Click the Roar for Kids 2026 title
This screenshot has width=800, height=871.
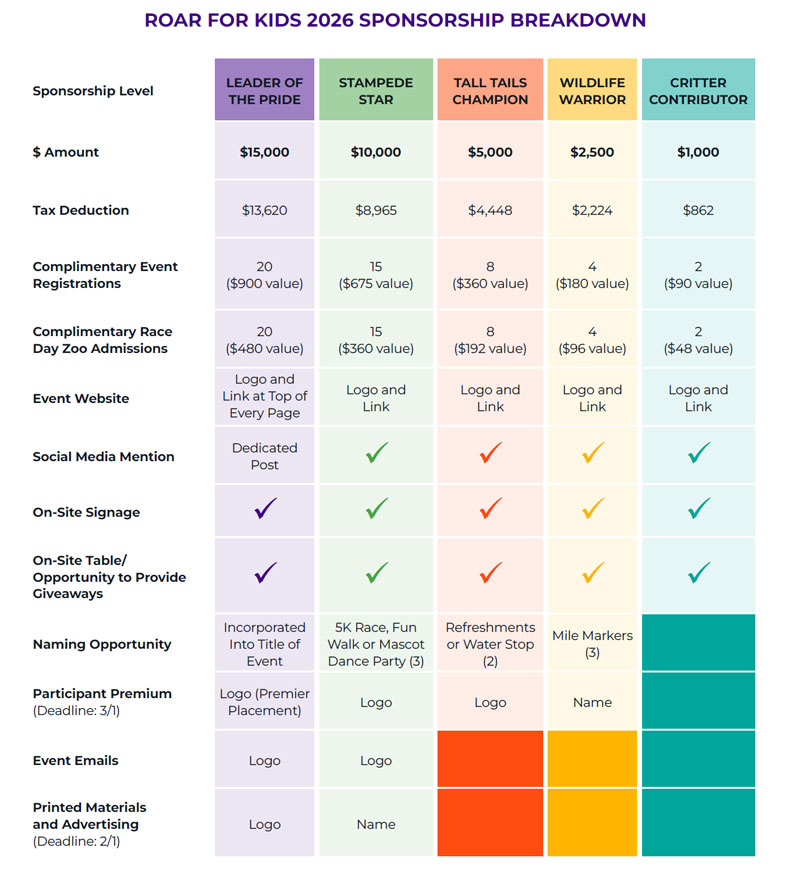point(395,20)
